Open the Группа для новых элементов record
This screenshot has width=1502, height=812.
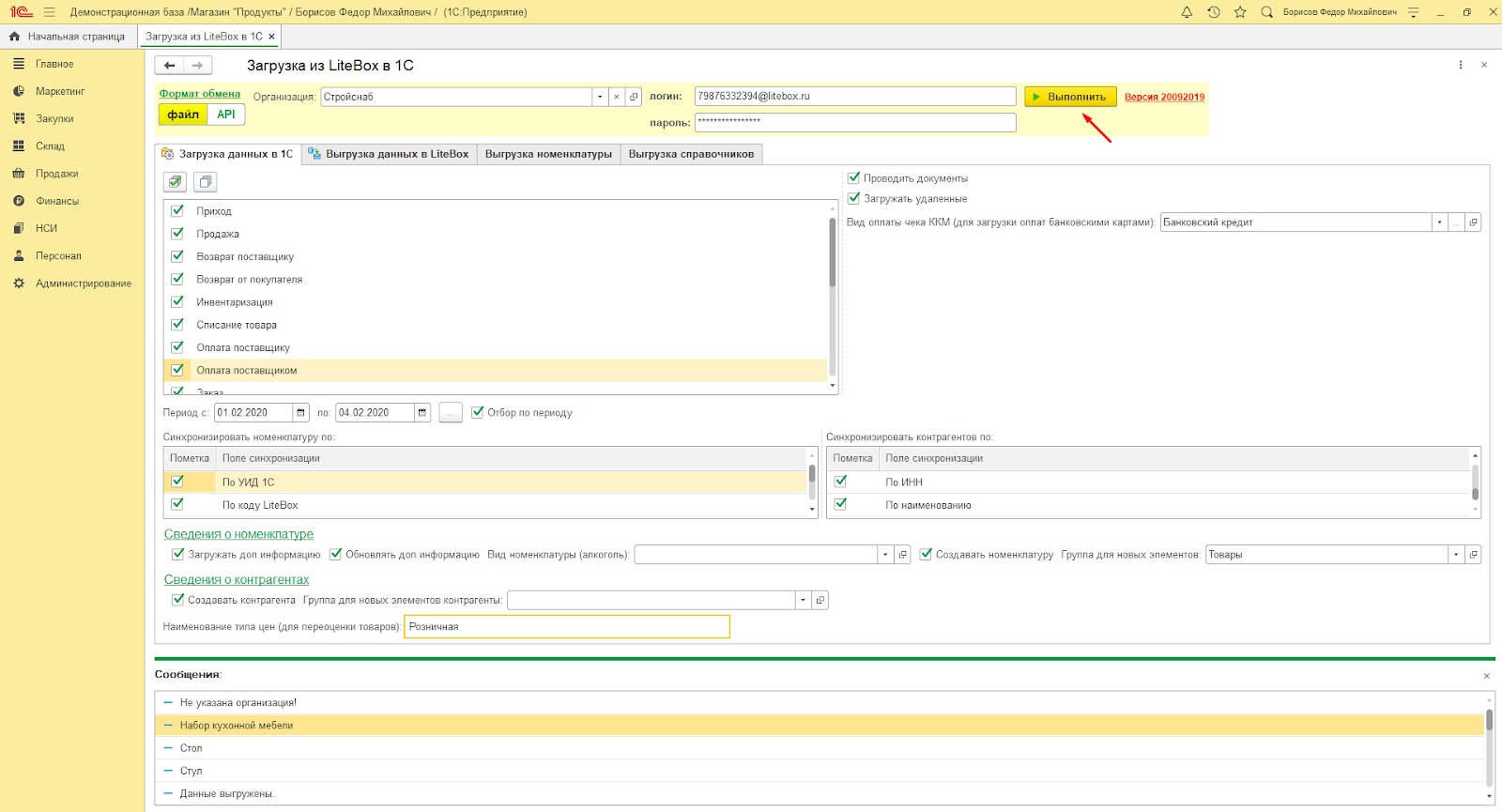[1473, 555]
